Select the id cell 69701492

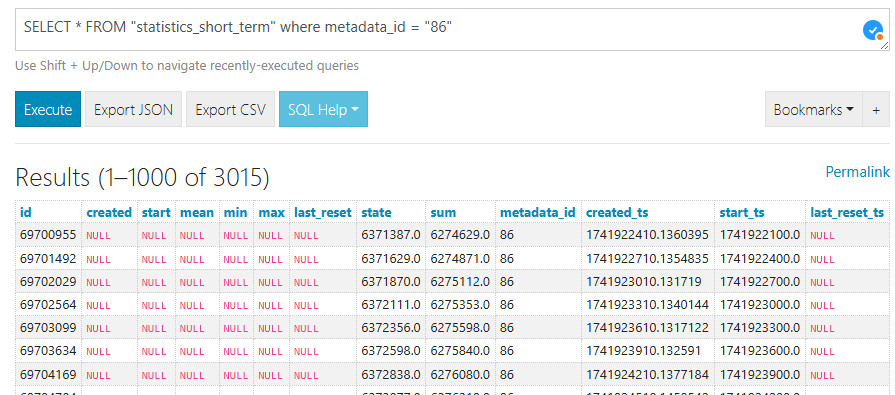coord(48,259)
